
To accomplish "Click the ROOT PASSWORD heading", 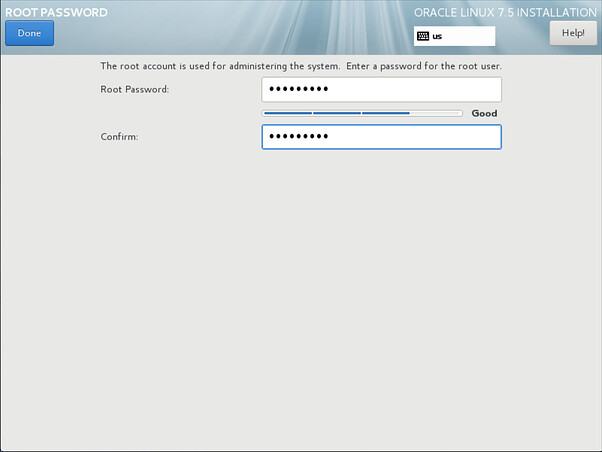I will point(56,12).
